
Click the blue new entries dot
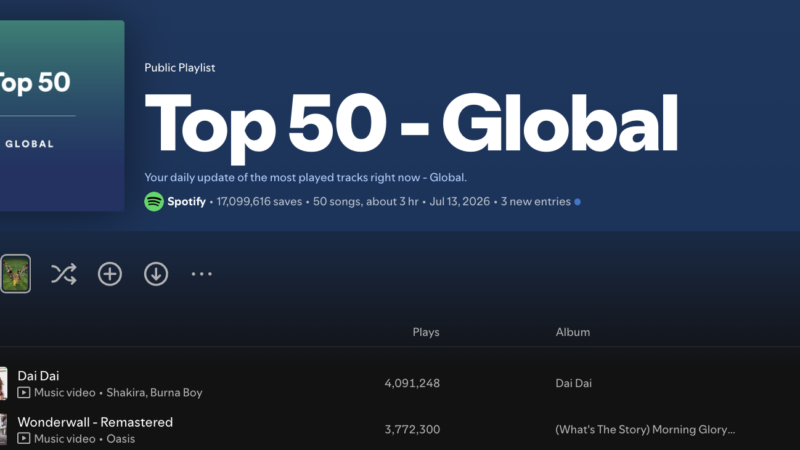[x=578, y=202]
